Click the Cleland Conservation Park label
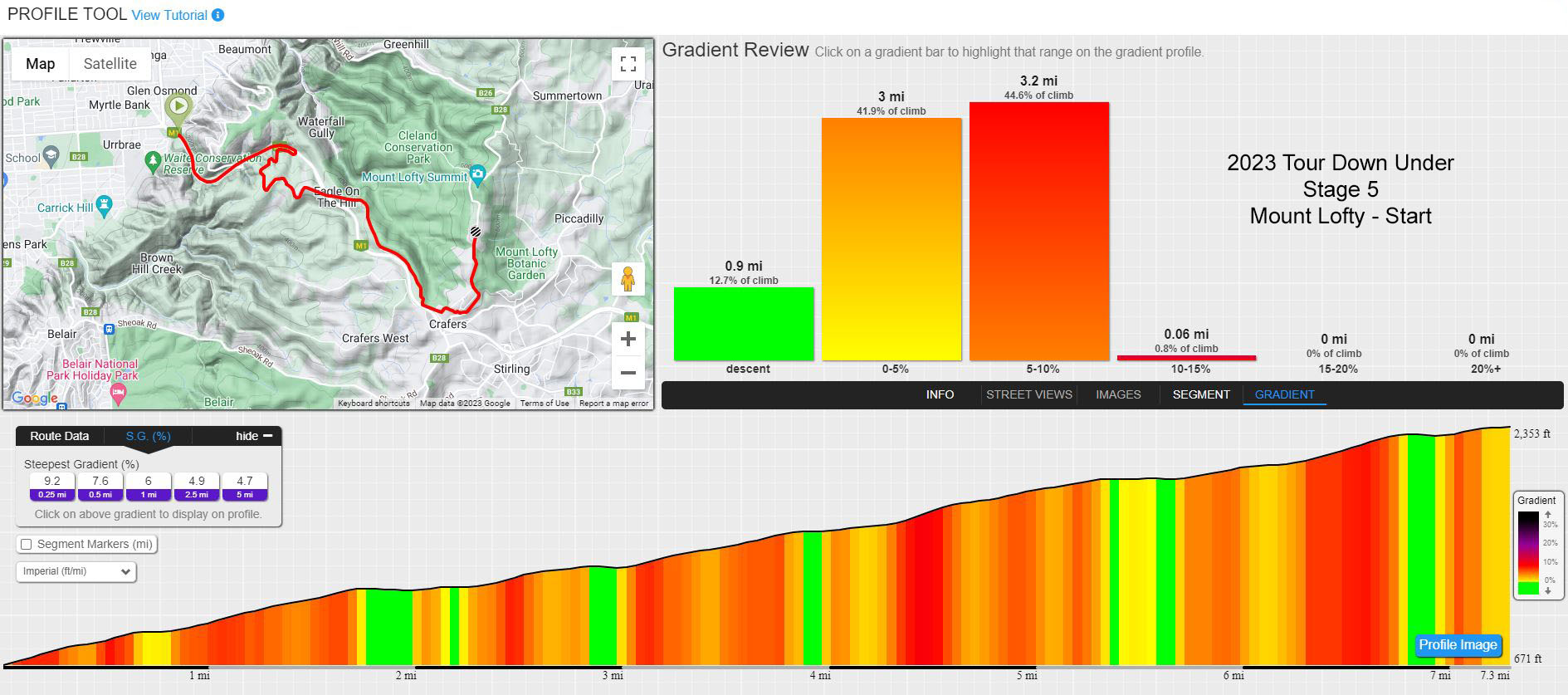 pyautogui.click(x=418, y=147)
